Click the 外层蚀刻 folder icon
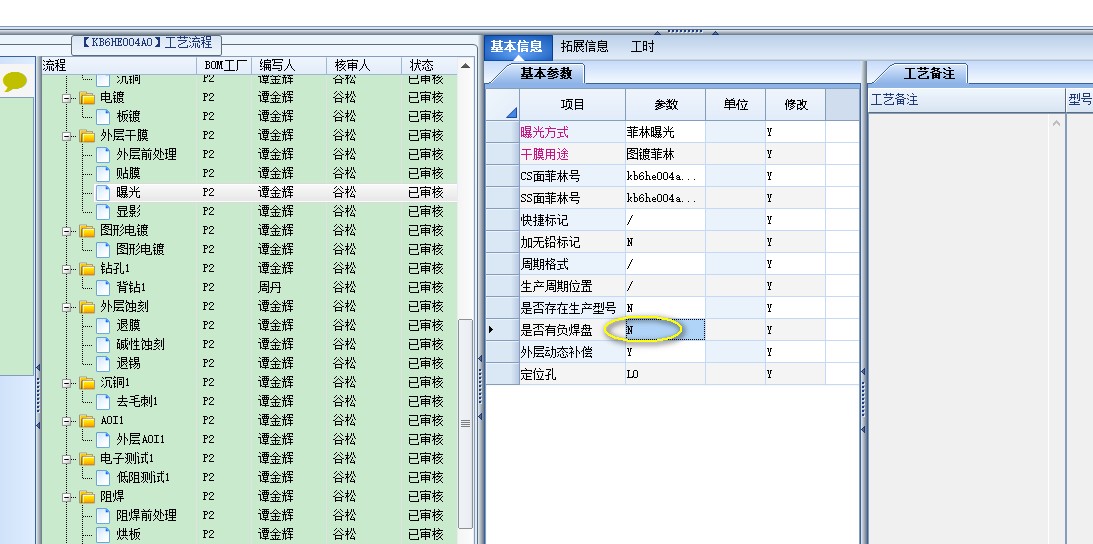 [x=87, y=307]
